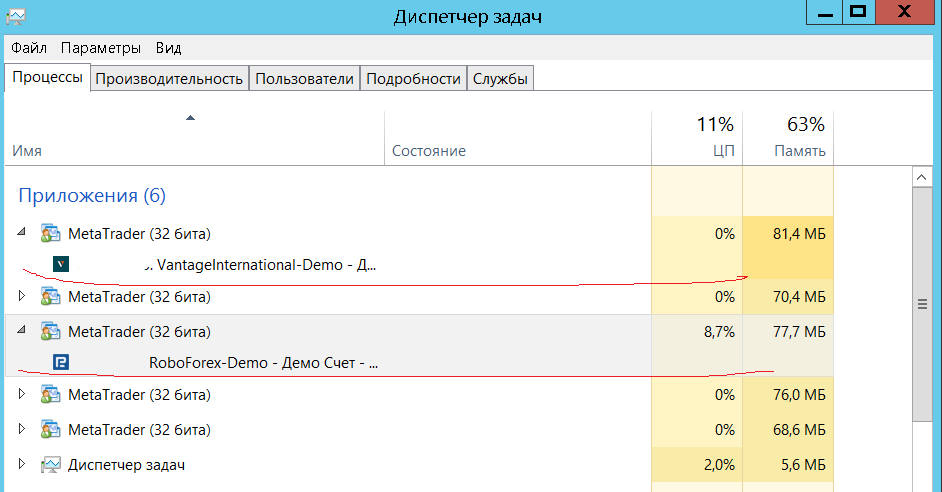
Task: Open the Вид menu
Action: [168, 47]
